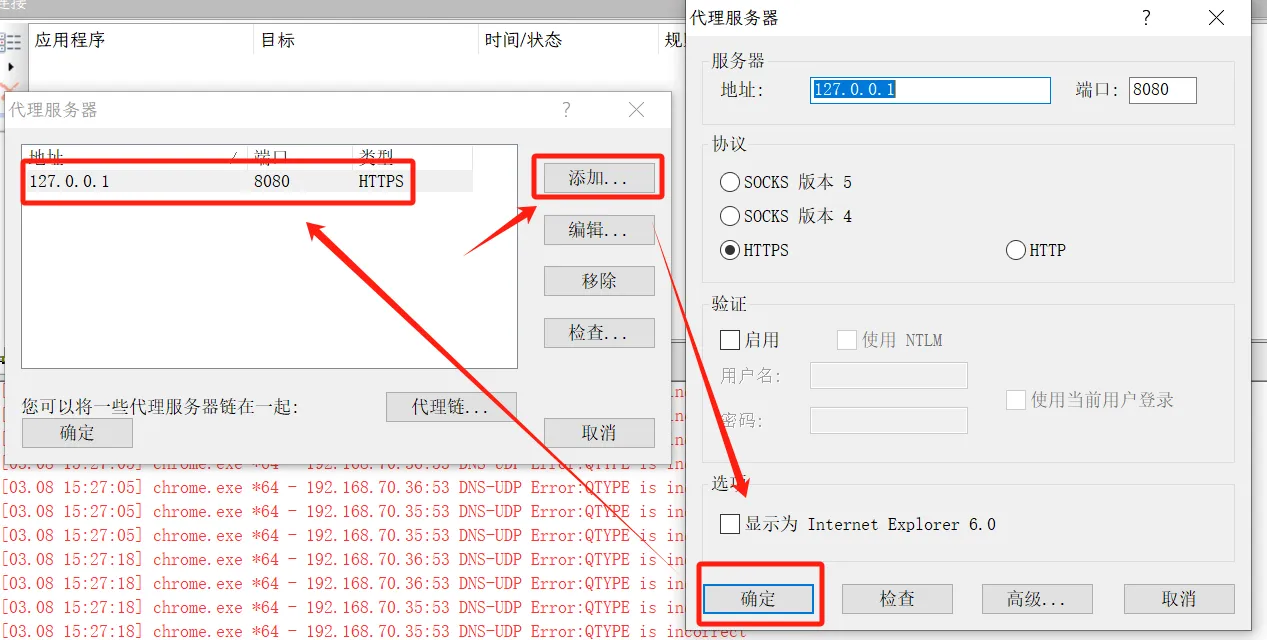Click inside the 密码 password field
Viewport: 1267px width, 640px height.
(x=888, y=420)
